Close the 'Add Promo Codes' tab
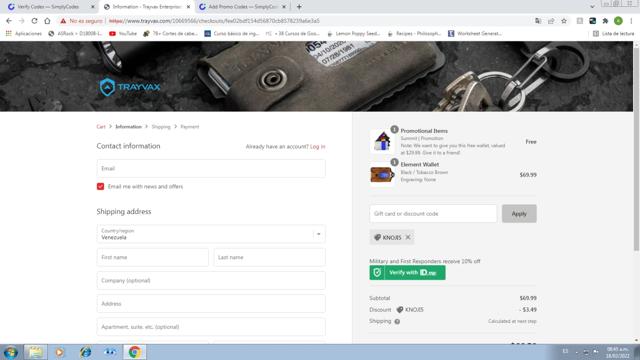The width and height of the screenshot is (640, 360). click(x=284, y=7)
